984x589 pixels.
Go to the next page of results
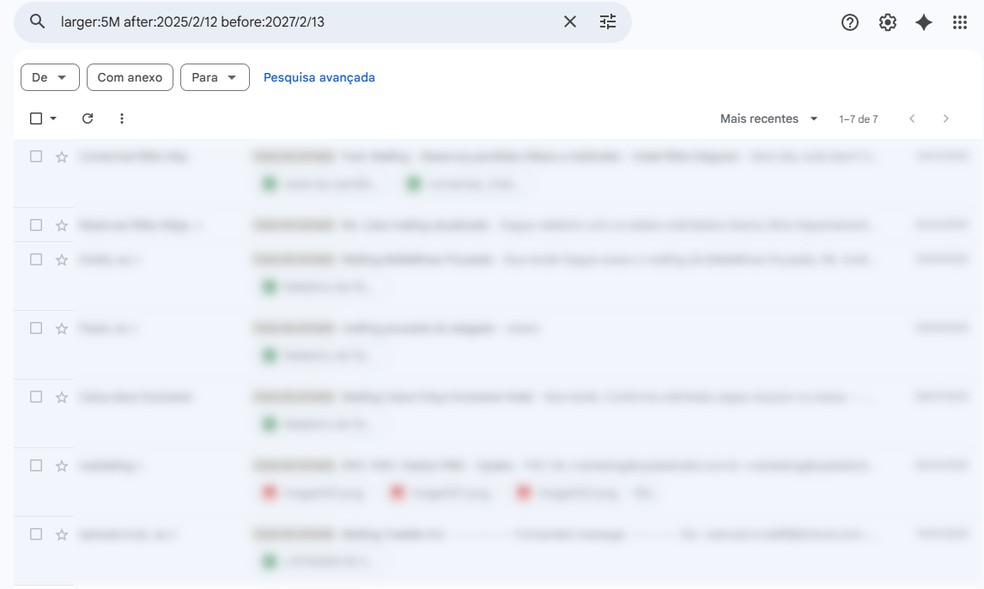(946, 119)
